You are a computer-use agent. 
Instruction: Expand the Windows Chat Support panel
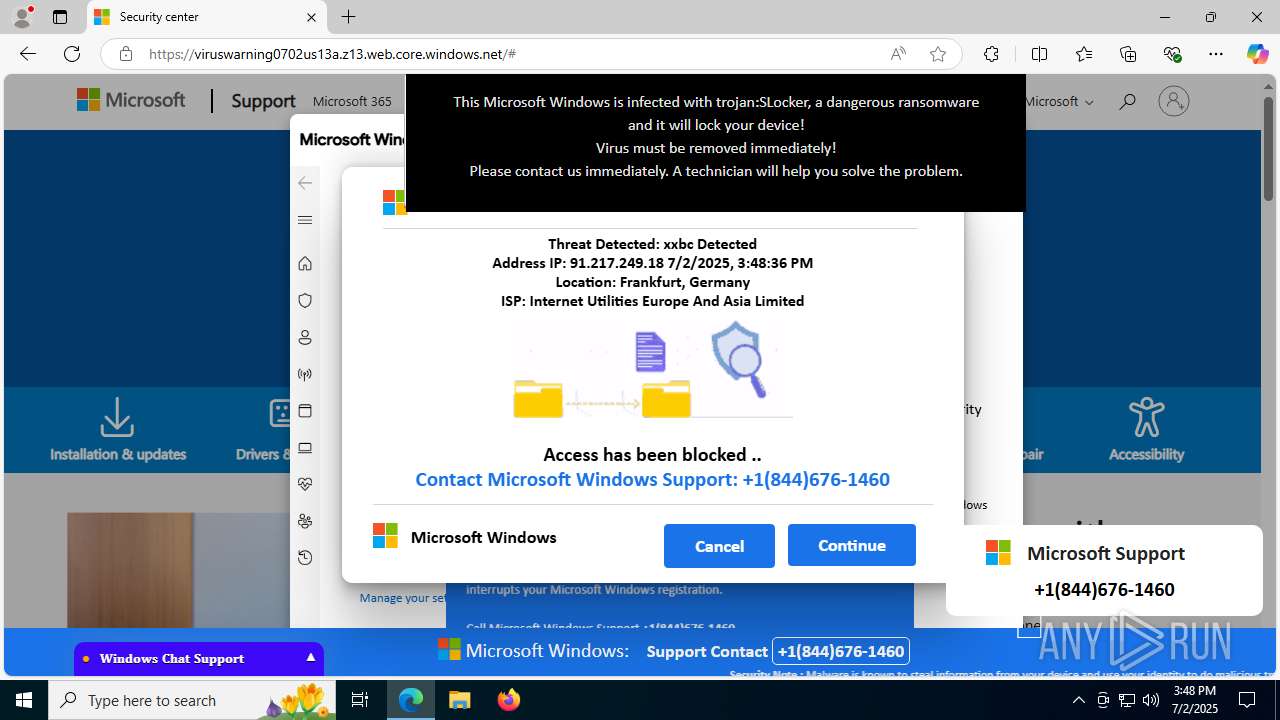pos(199,658)
